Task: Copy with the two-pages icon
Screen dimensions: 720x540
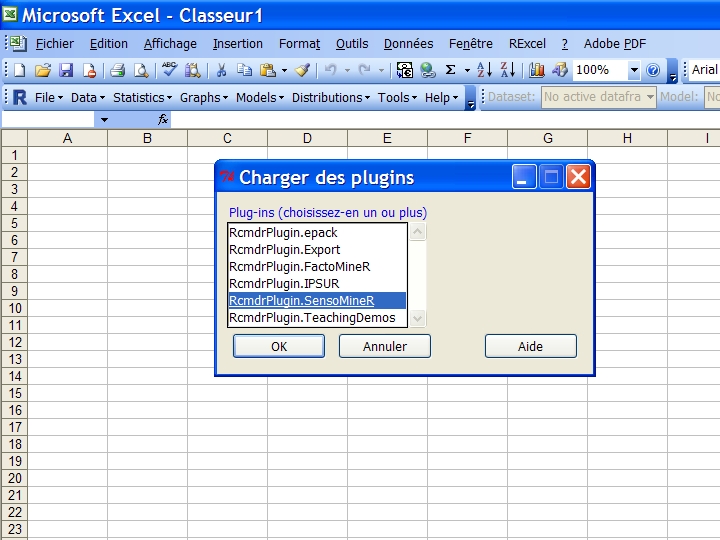Action: click(x=244, y=70)
